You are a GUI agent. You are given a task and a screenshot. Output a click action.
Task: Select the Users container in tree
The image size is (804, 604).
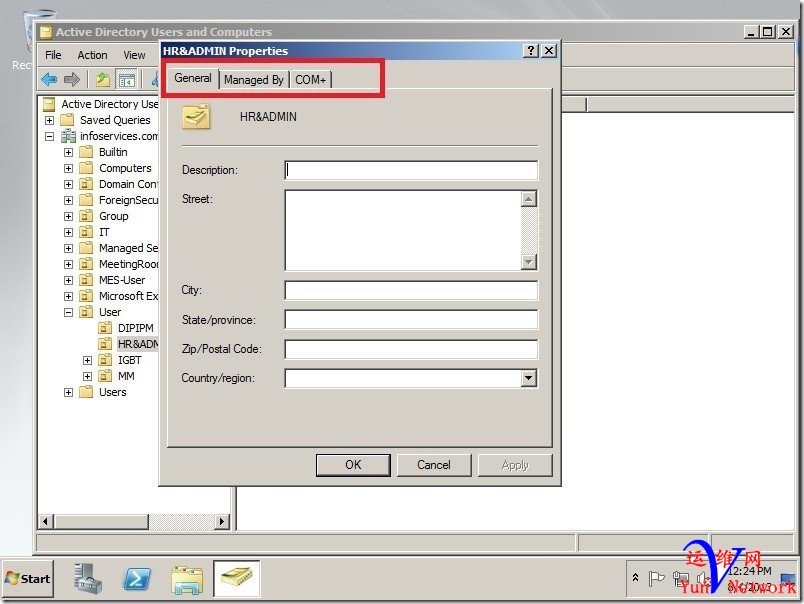pos(113,392)
